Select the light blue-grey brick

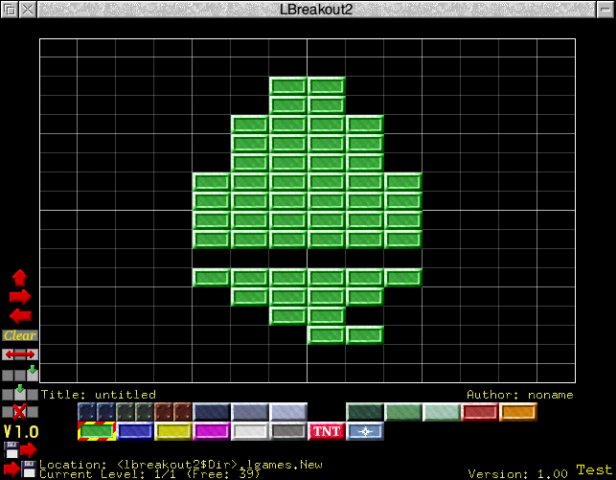(x=288, y=412)
